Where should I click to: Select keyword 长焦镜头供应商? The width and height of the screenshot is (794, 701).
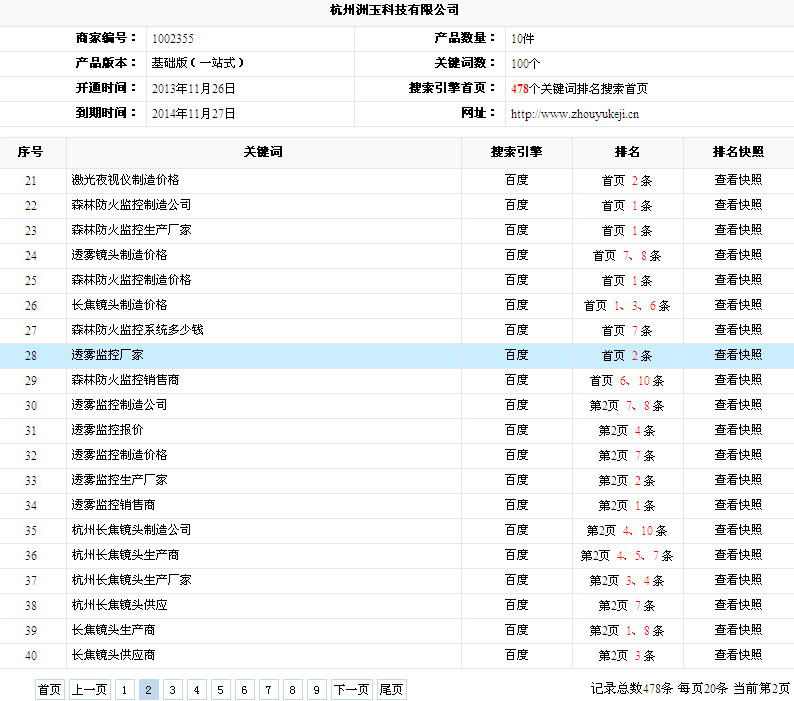click(x=113, y=655)
